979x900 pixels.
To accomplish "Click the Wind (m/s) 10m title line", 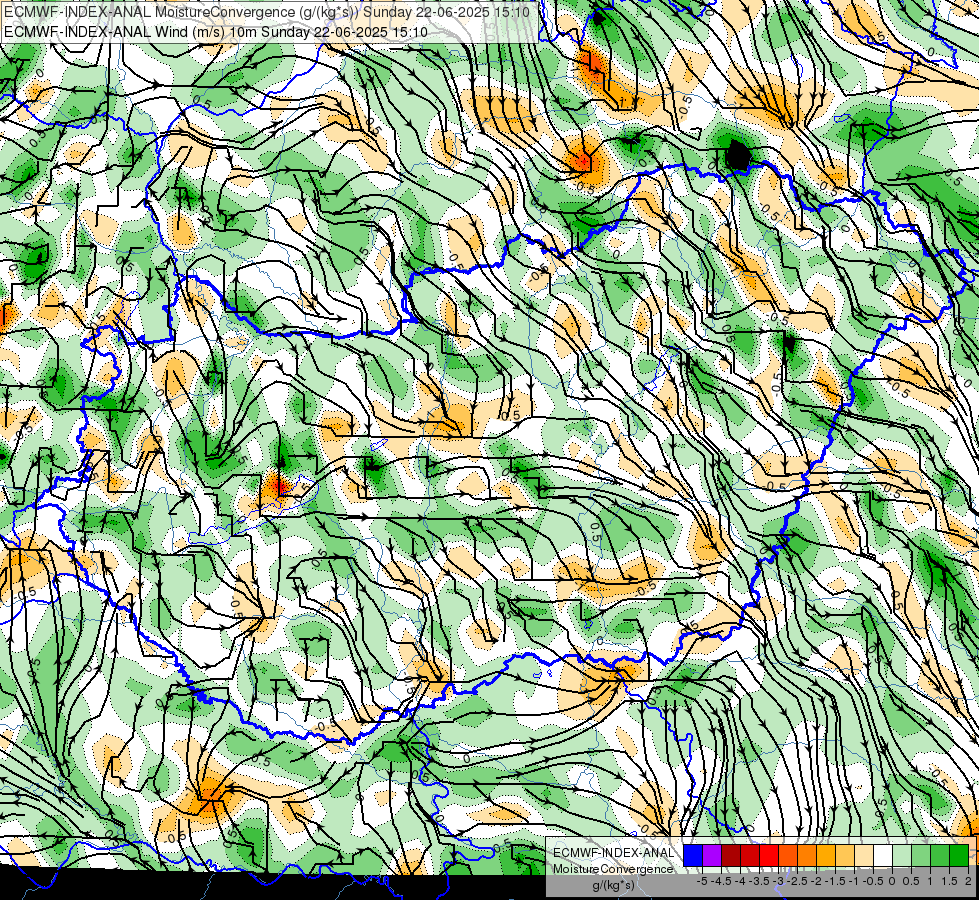I will (215, 31).
